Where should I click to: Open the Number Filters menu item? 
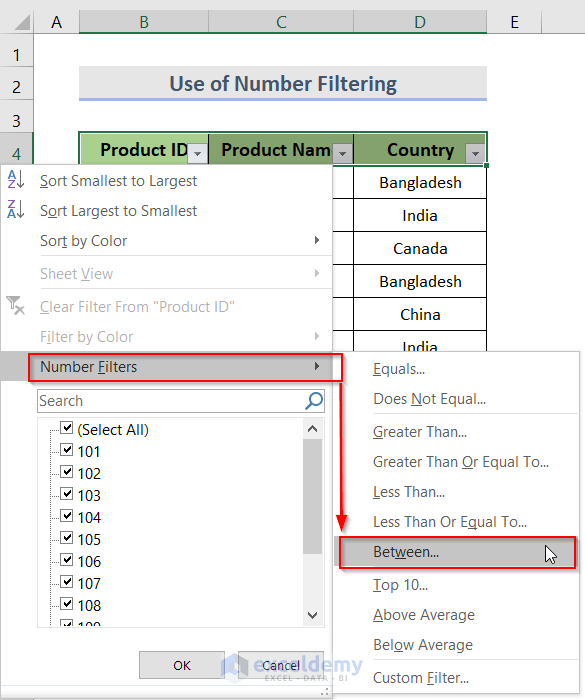coord(166,367)
